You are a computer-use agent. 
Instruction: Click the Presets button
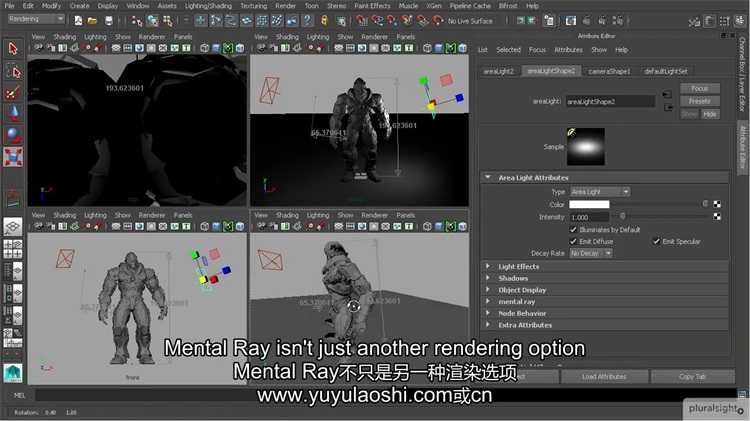click(699, 101)
